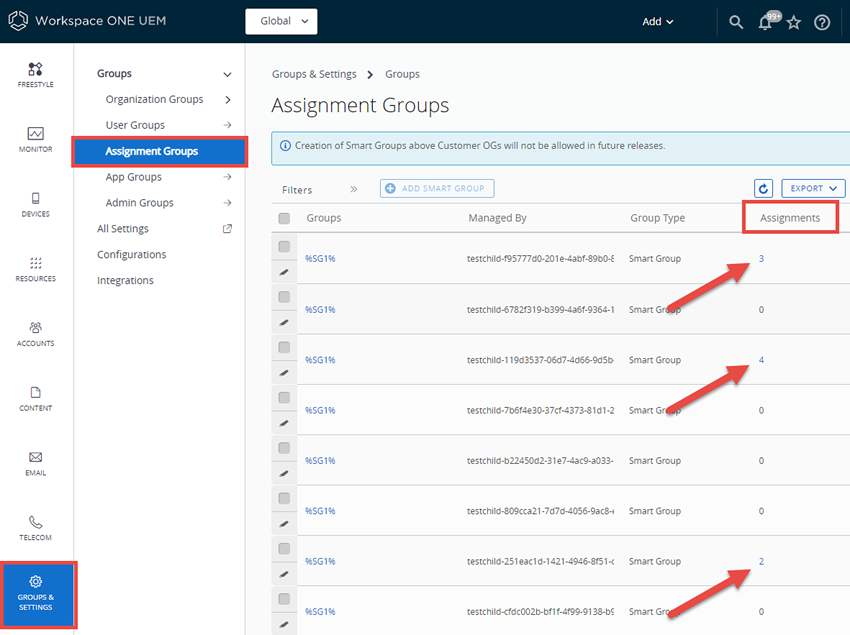Viewport: 850px width, 635px height.
Task: Open All Settings external link icon
Action: pyautogui.click(x=227, y=229)
